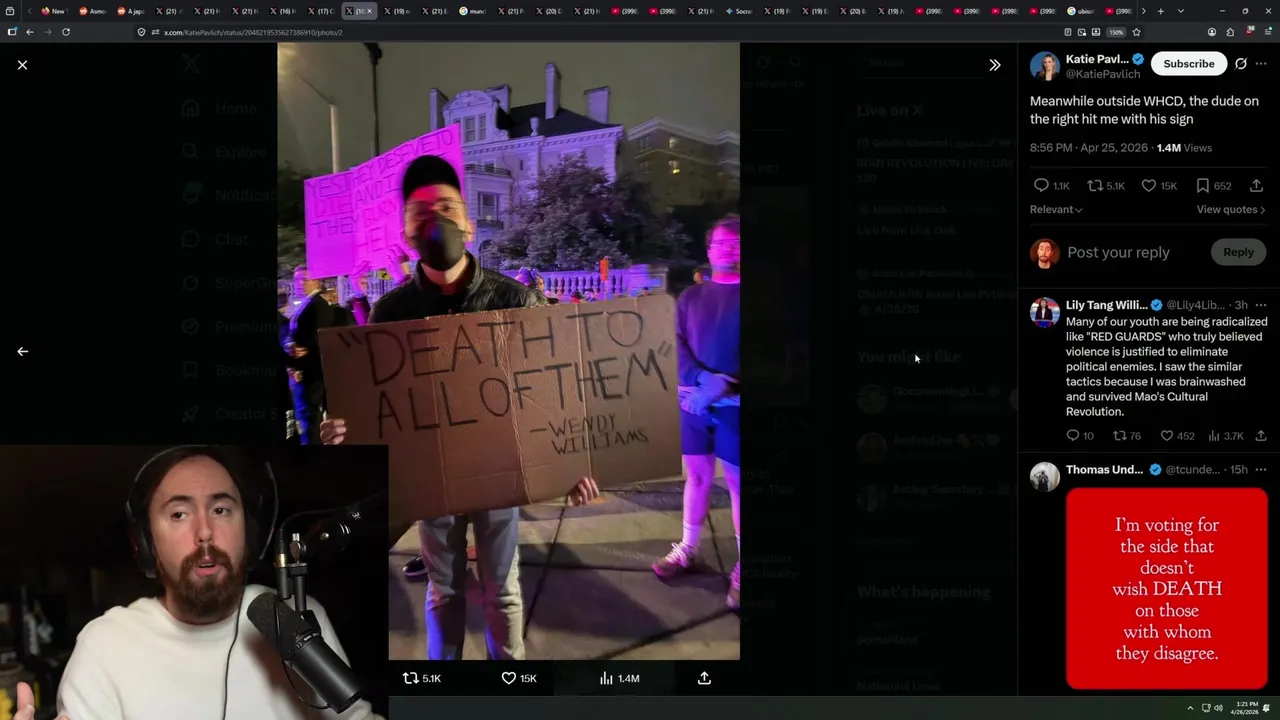Open Lily Tang Williams' avatar

point(1044,312)
